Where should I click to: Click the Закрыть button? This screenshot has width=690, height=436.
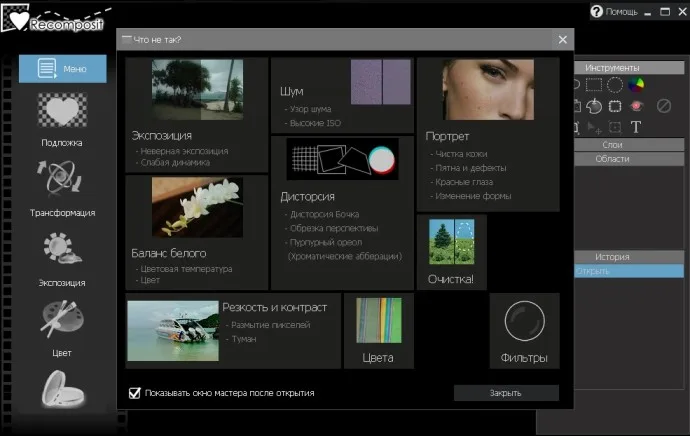pyautogui.click(x=506, y=393)
